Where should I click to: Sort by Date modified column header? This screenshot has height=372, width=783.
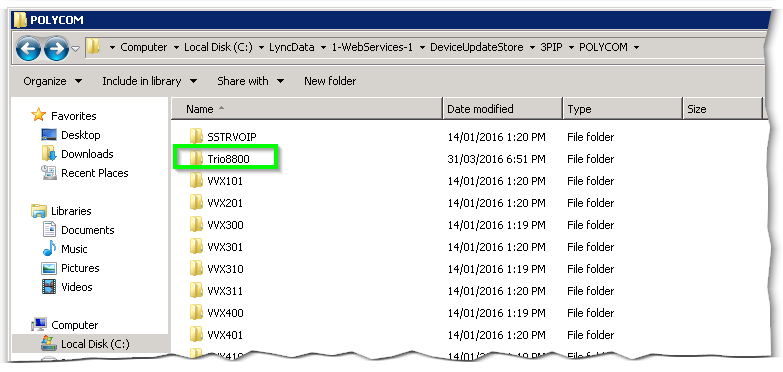pos(502,109)
